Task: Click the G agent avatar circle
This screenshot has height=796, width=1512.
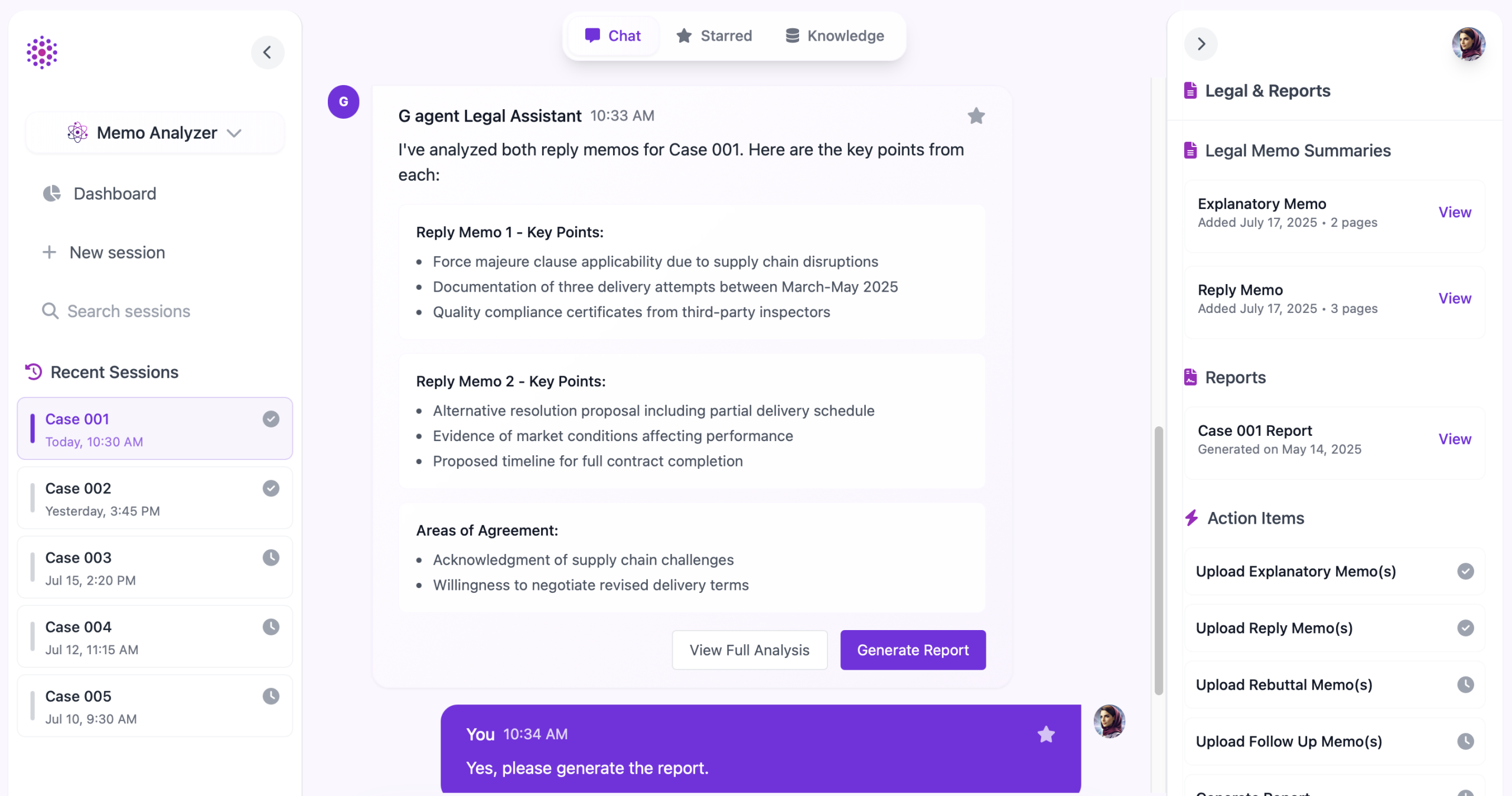Action: [343, 102]
